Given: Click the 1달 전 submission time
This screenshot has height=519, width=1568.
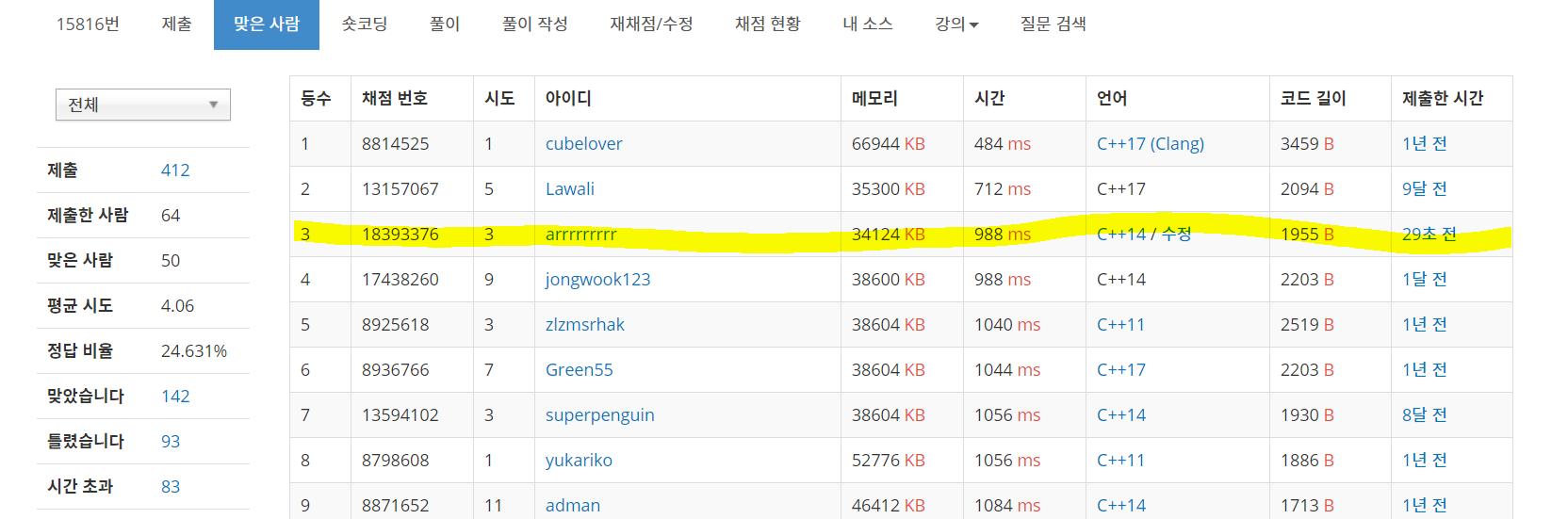Looking at the screenshot, I should (1425, 280).
